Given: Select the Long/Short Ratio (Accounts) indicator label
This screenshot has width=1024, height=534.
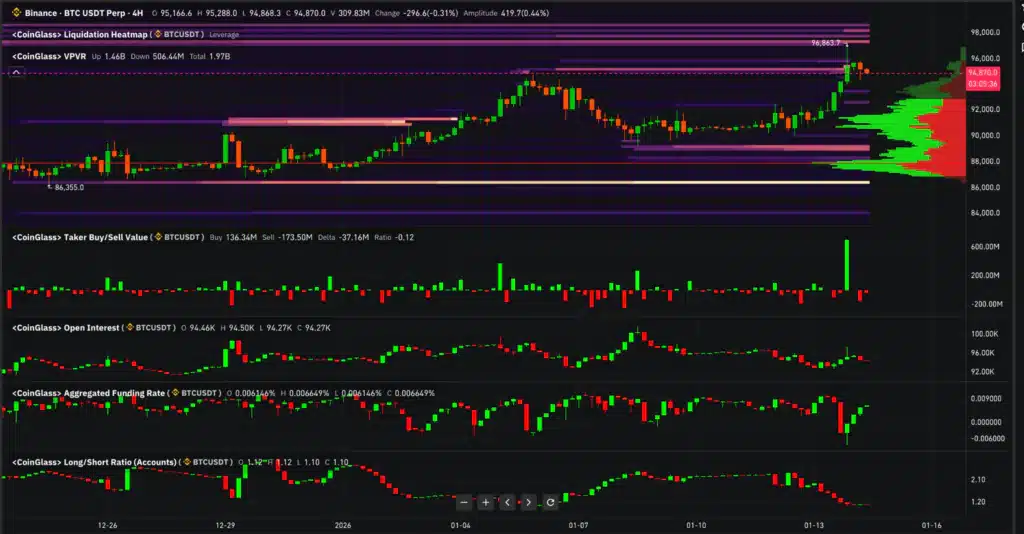Looking at the screenshot, I should [93, 462].
